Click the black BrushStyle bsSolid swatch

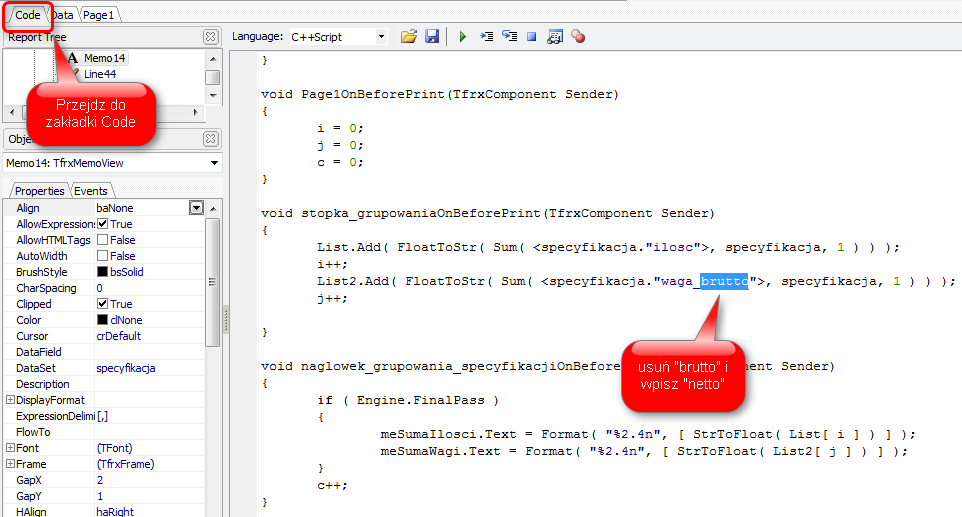point(102,272)
